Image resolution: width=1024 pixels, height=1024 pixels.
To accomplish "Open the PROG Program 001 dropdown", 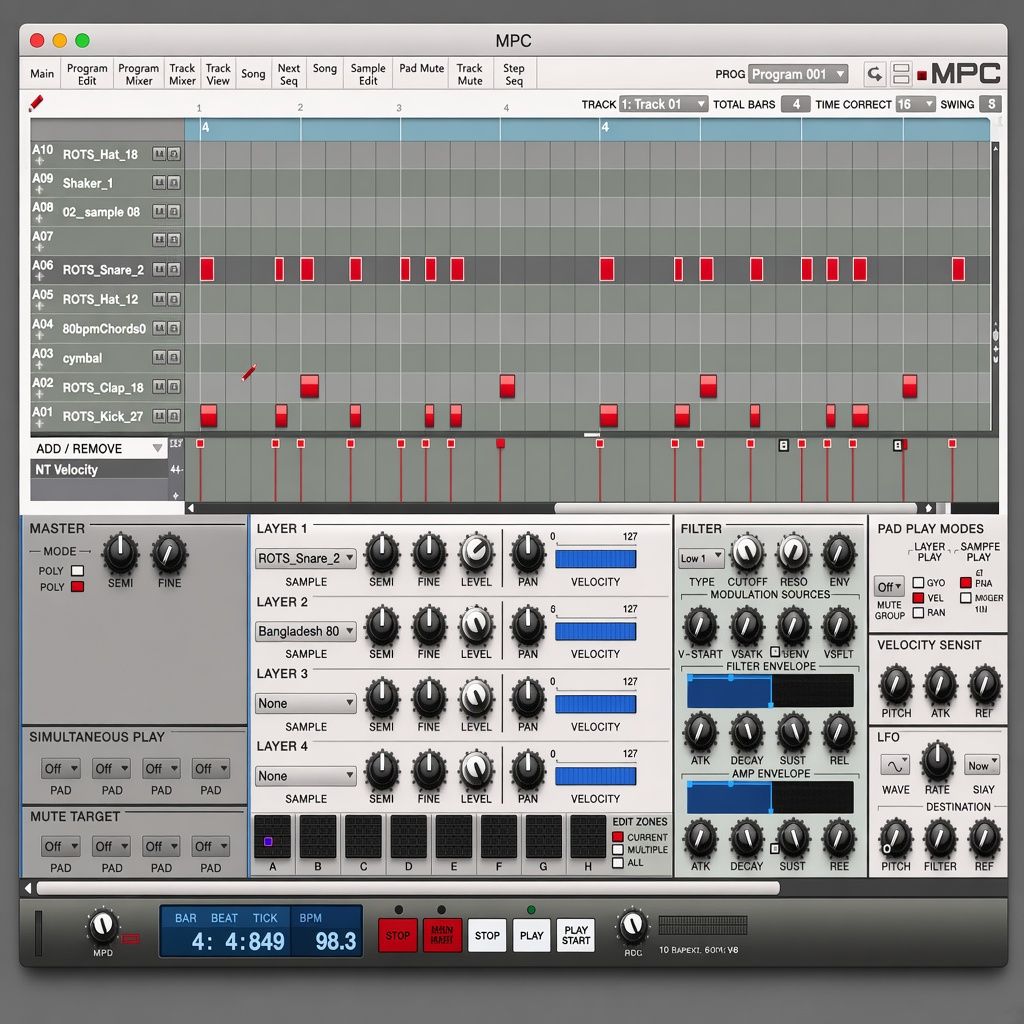I will coord(797,74).
